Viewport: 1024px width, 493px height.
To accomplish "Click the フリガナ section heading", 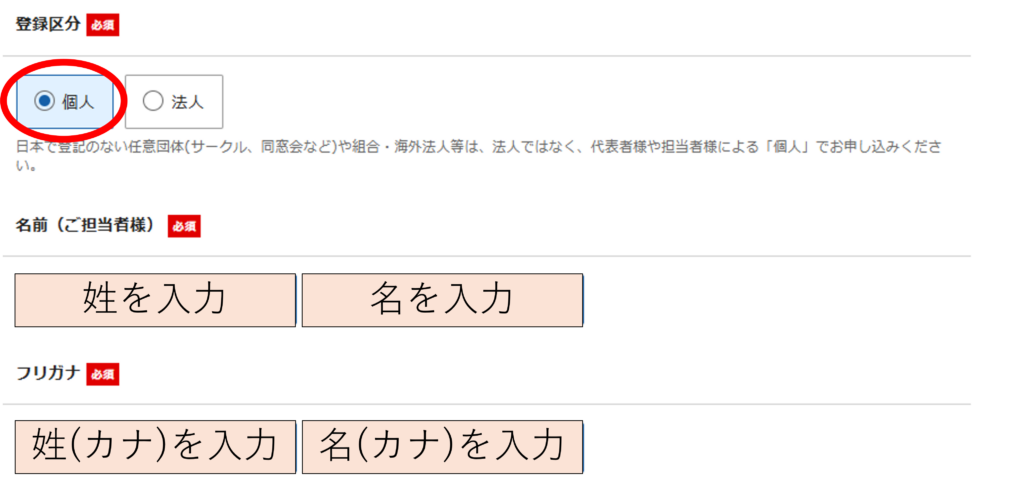I will [48, 374].
